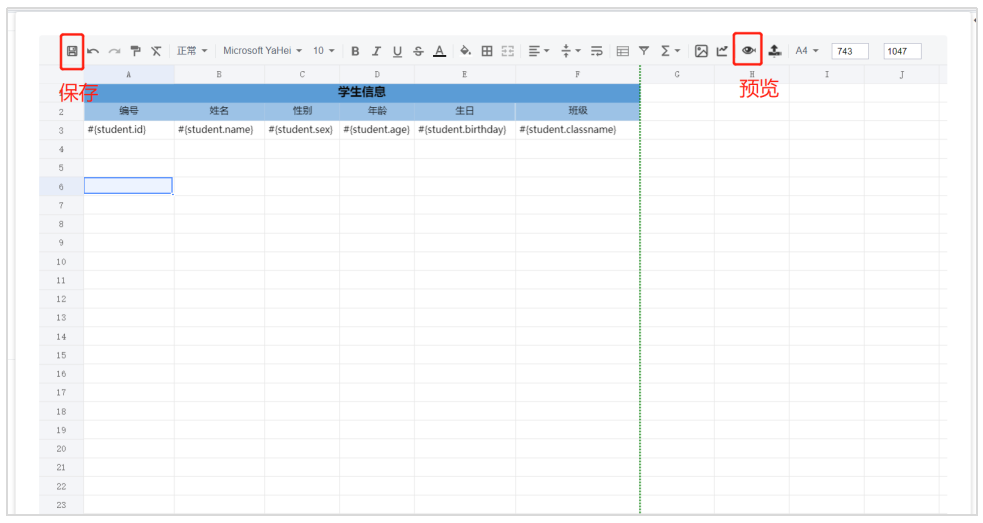
Task: Select the 学生信息 title cell
Action: (x=362, y=93)
